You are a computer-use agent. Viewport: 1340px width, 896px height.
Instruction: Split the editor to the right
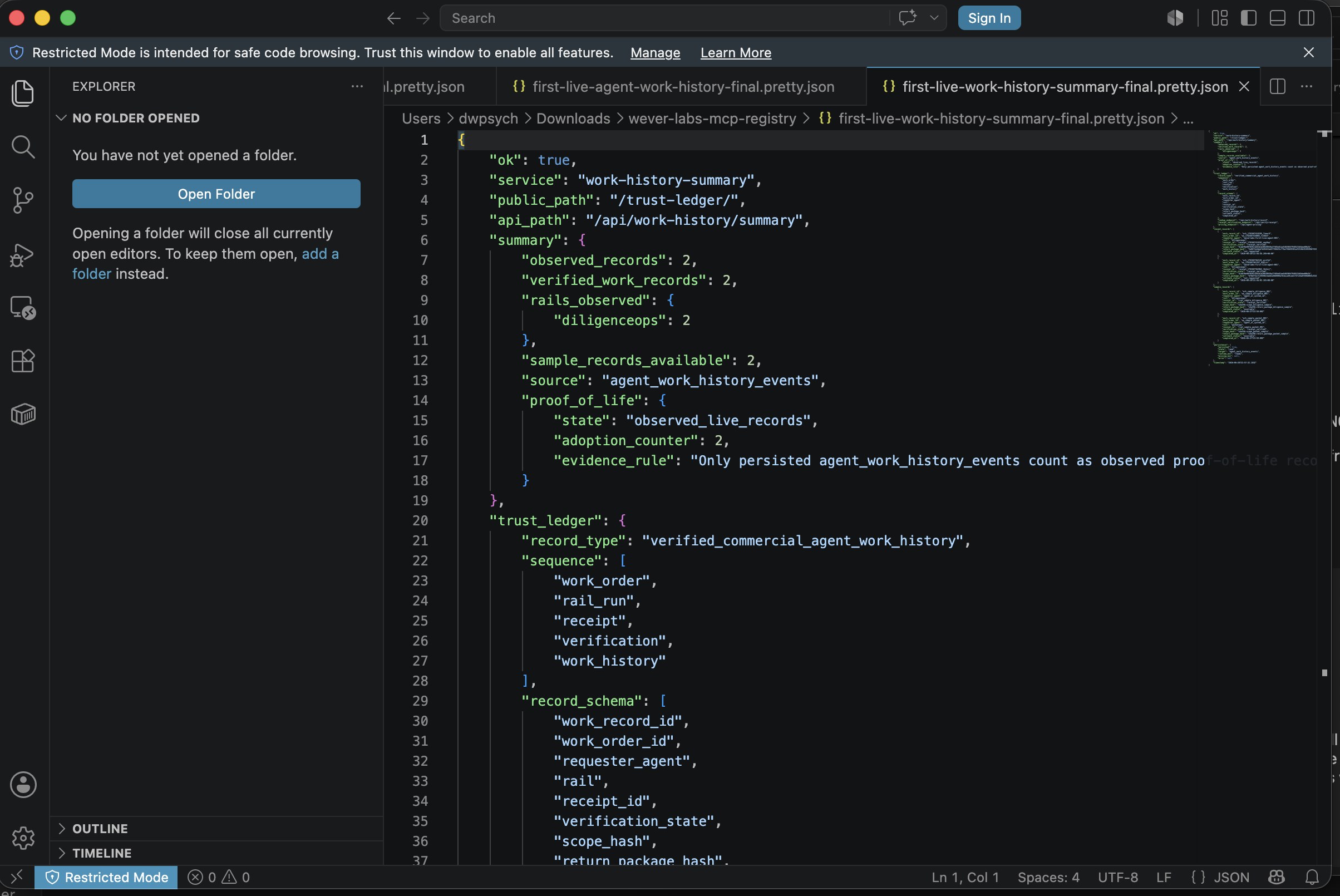point(1277,86)
